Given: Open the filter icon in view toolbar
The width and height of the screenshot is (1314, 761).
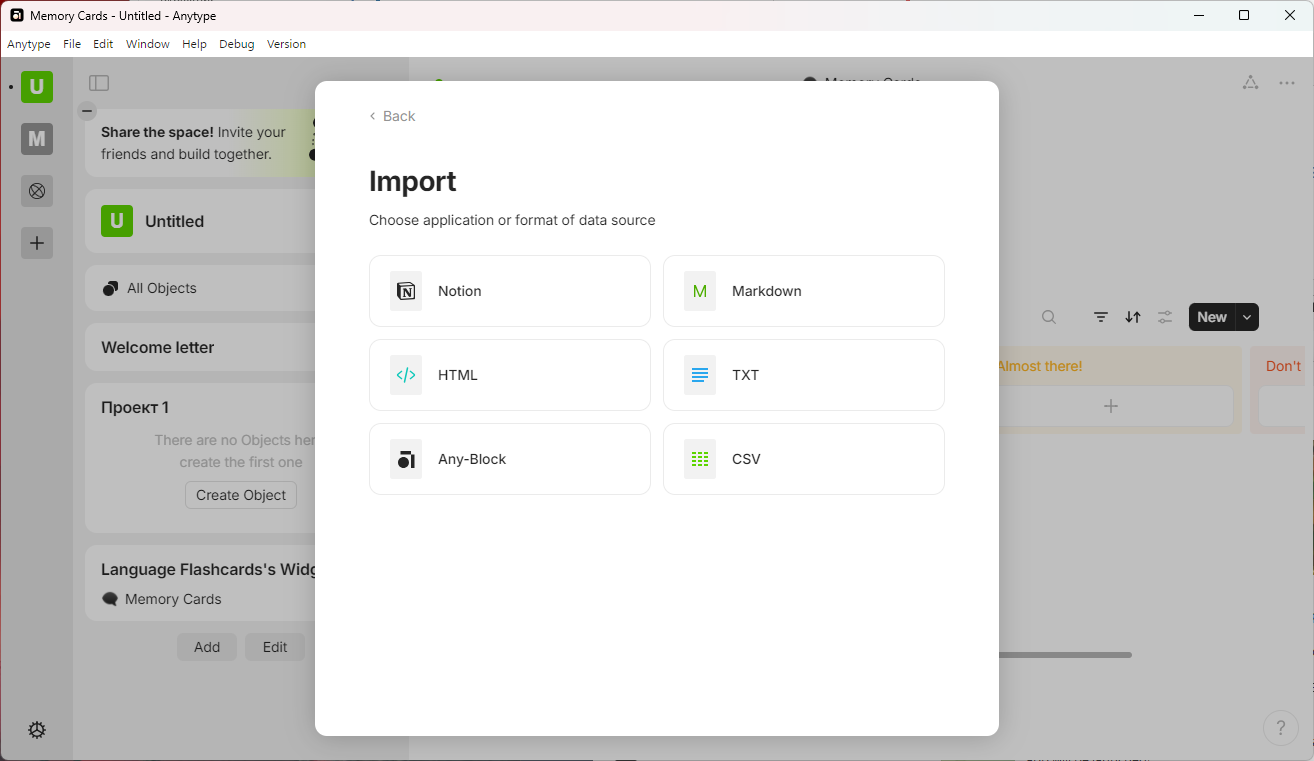Looking at the screenshot, I should pyautogui.click(x=1101, y=317).
